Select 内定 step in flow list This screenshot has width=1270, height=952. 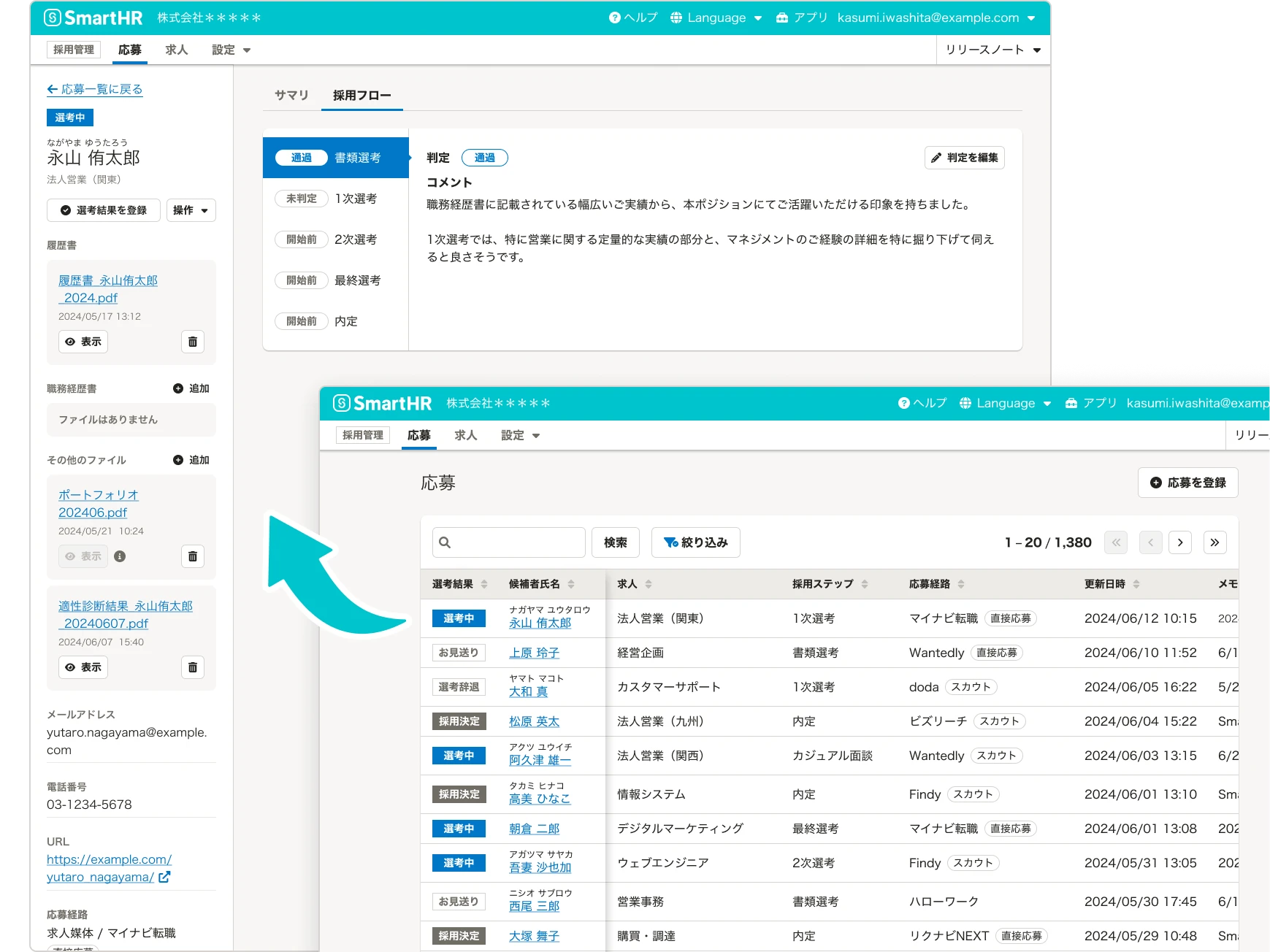tap(336, 321)
